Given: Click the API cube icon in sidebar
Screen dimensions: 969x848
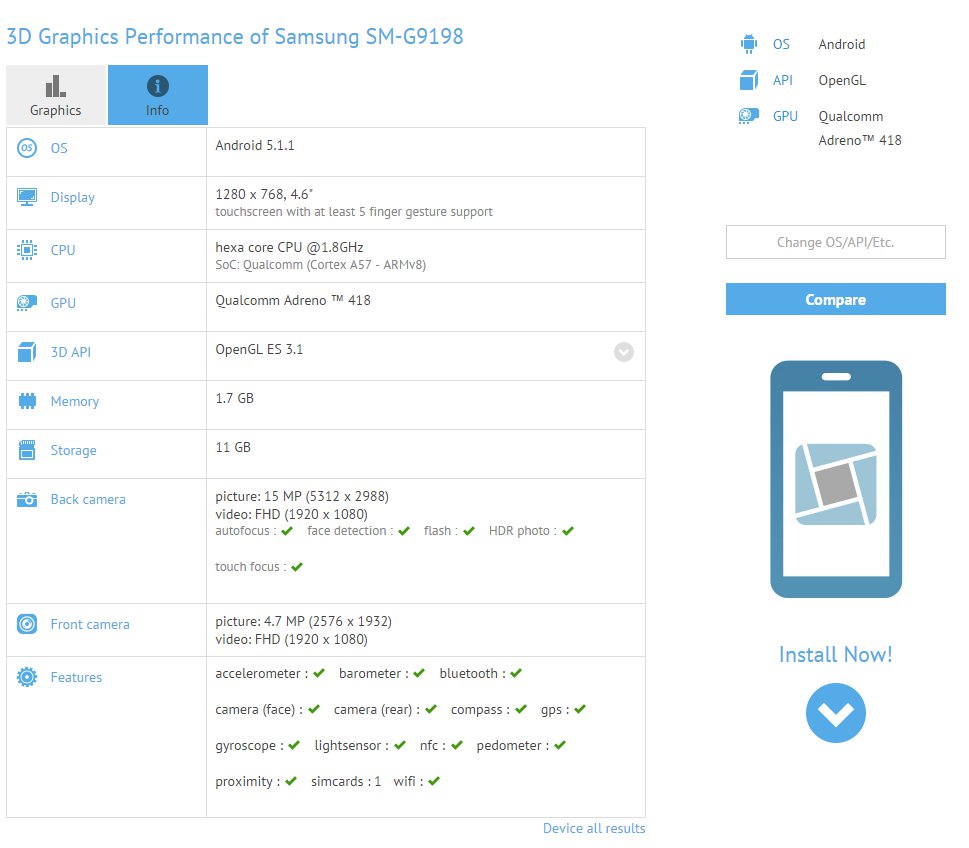Looking at the screenshot, I should pos(748,80).
